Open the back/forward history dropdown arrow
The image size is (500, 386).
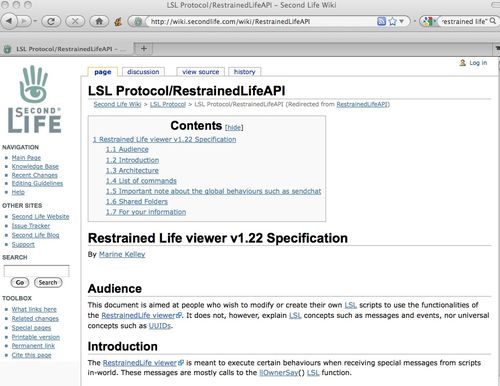(35, 21)
